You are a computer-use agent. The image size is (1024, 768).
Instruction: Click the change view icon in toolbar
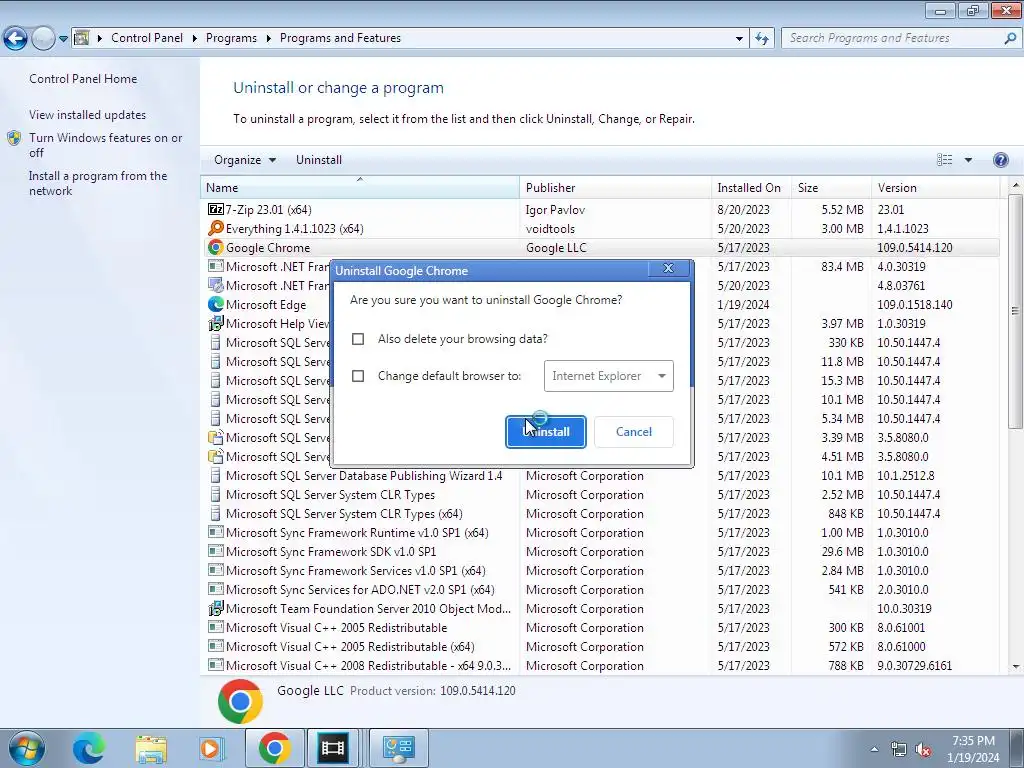(x=944, y=160)
